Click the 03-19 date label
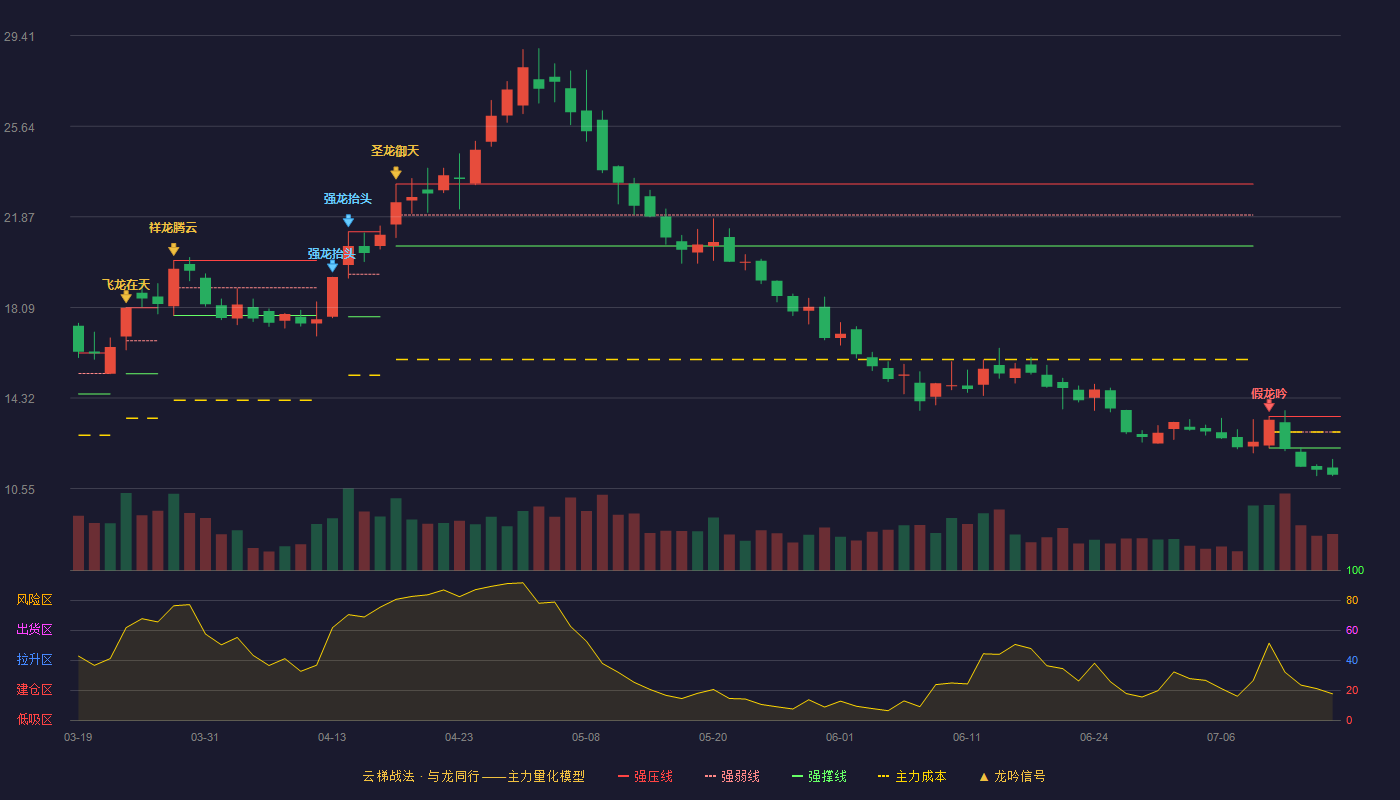This screenshot has height=800, width=1400. pyautogui.click(x=78, y=737)
